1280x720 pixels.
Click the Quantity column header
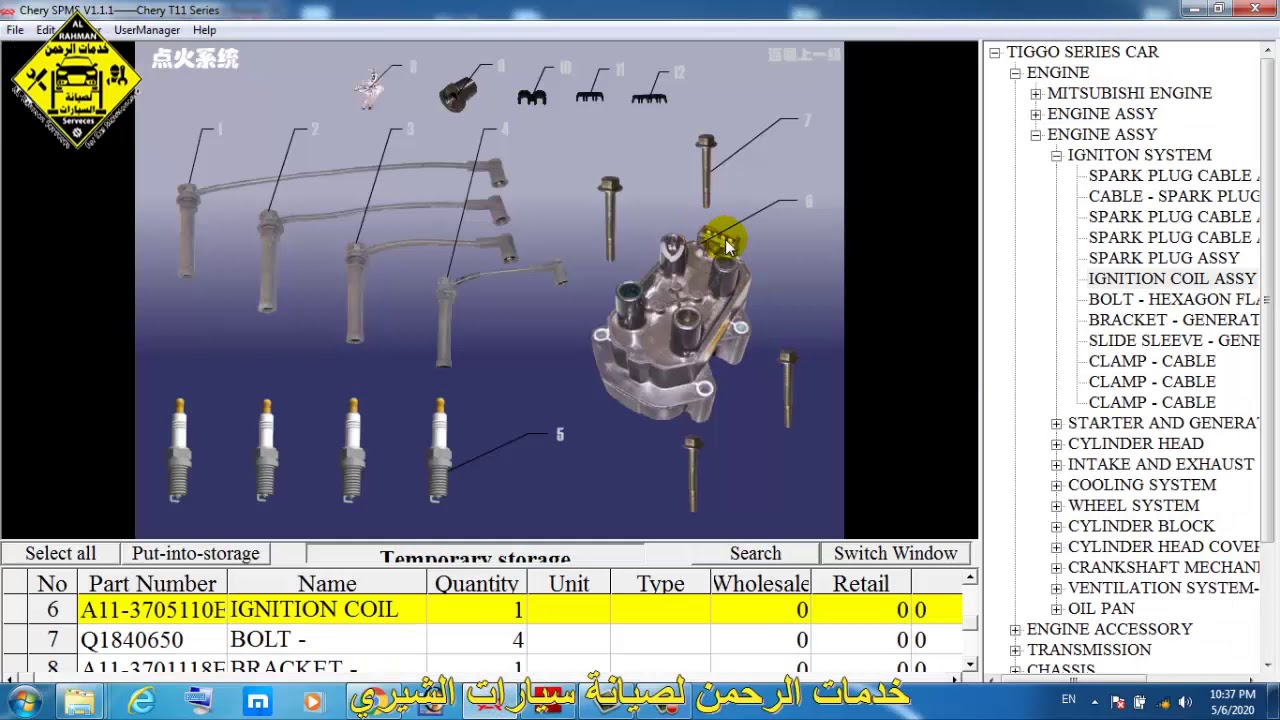click(477, 583)
